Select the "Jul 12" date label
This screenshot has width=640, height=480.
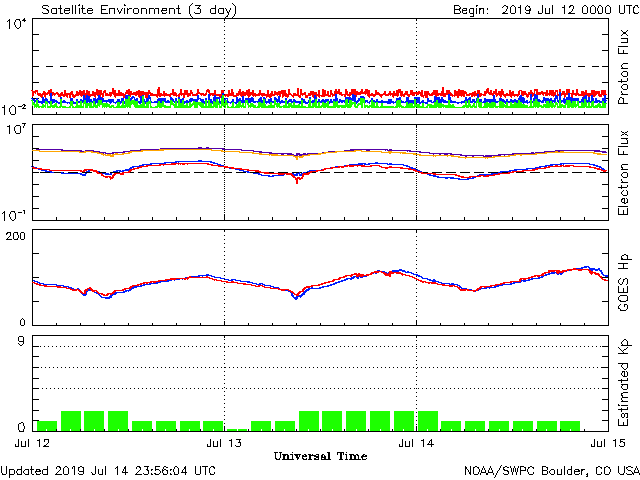(32, 443)
